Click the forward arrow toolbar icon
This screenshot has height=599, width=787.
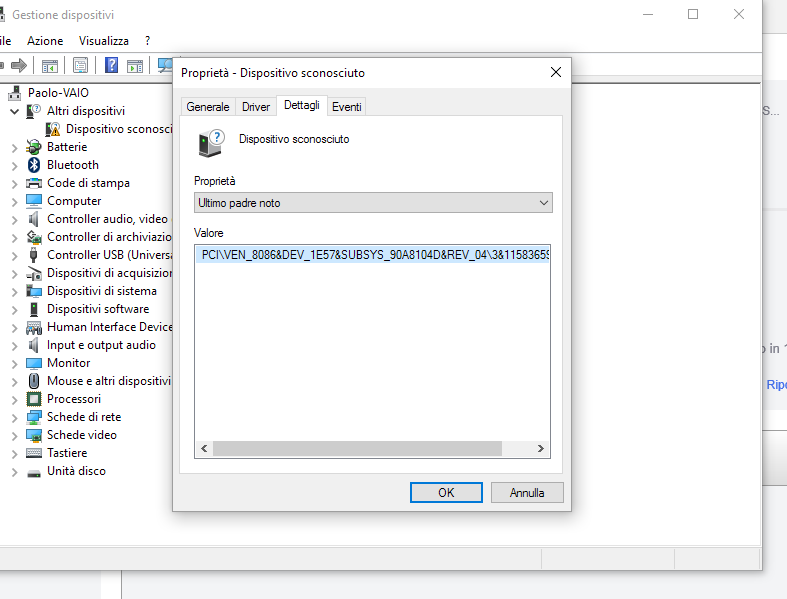pos(19,66)
